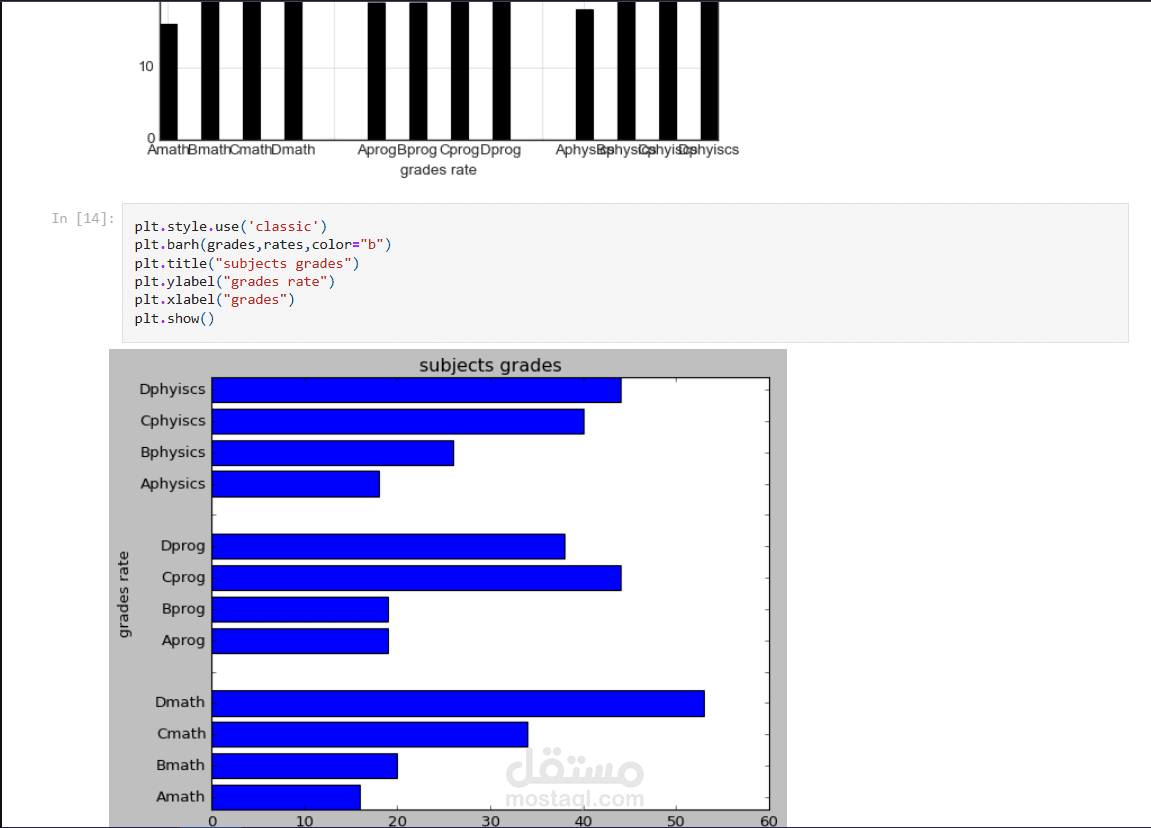Click the black Aphysics bar in the upper chart
This screenshot has width=1151, height=828.
point(585,74)
